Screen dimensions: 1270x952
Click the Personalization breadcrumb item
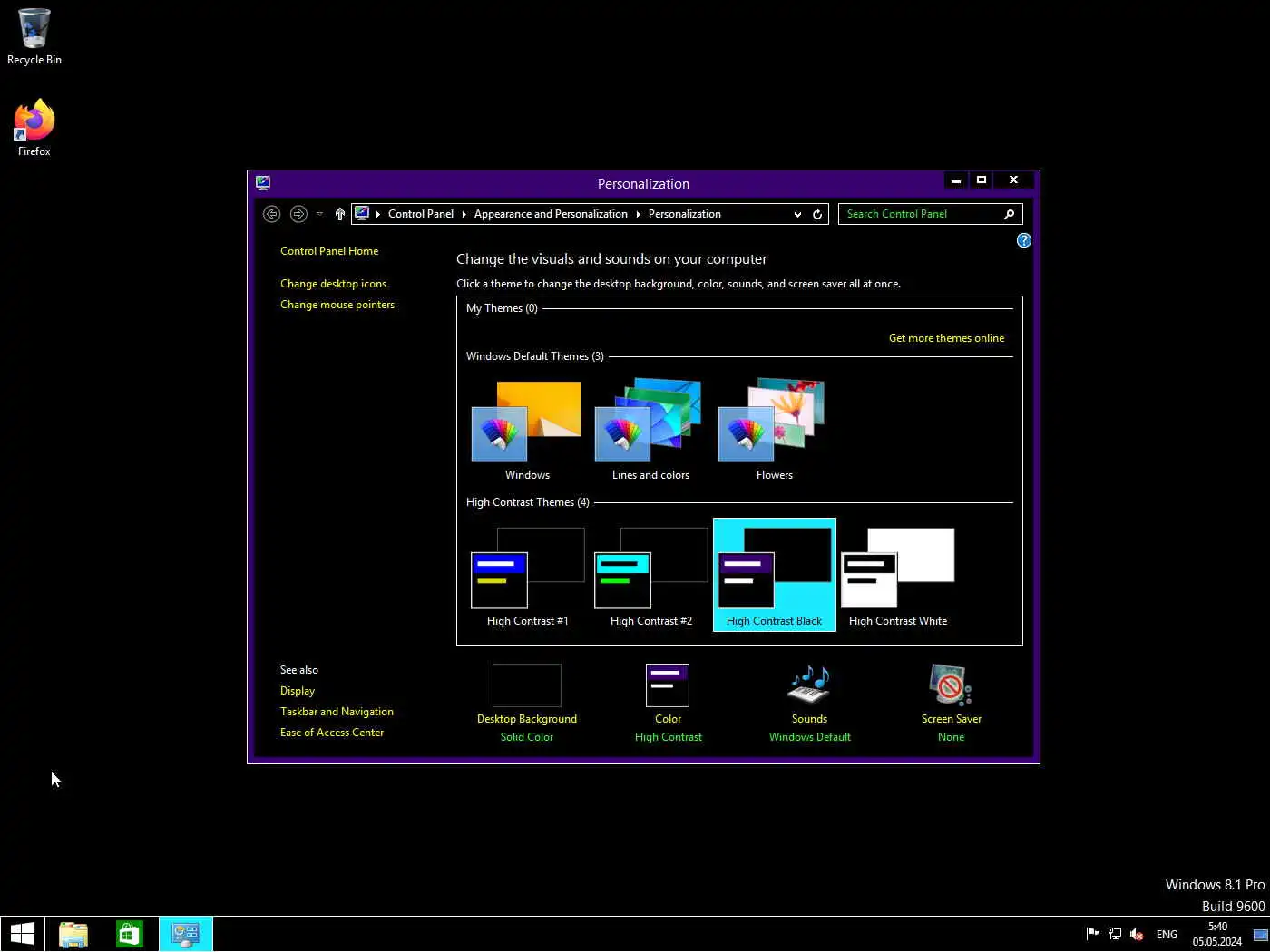tap(685, 214)
